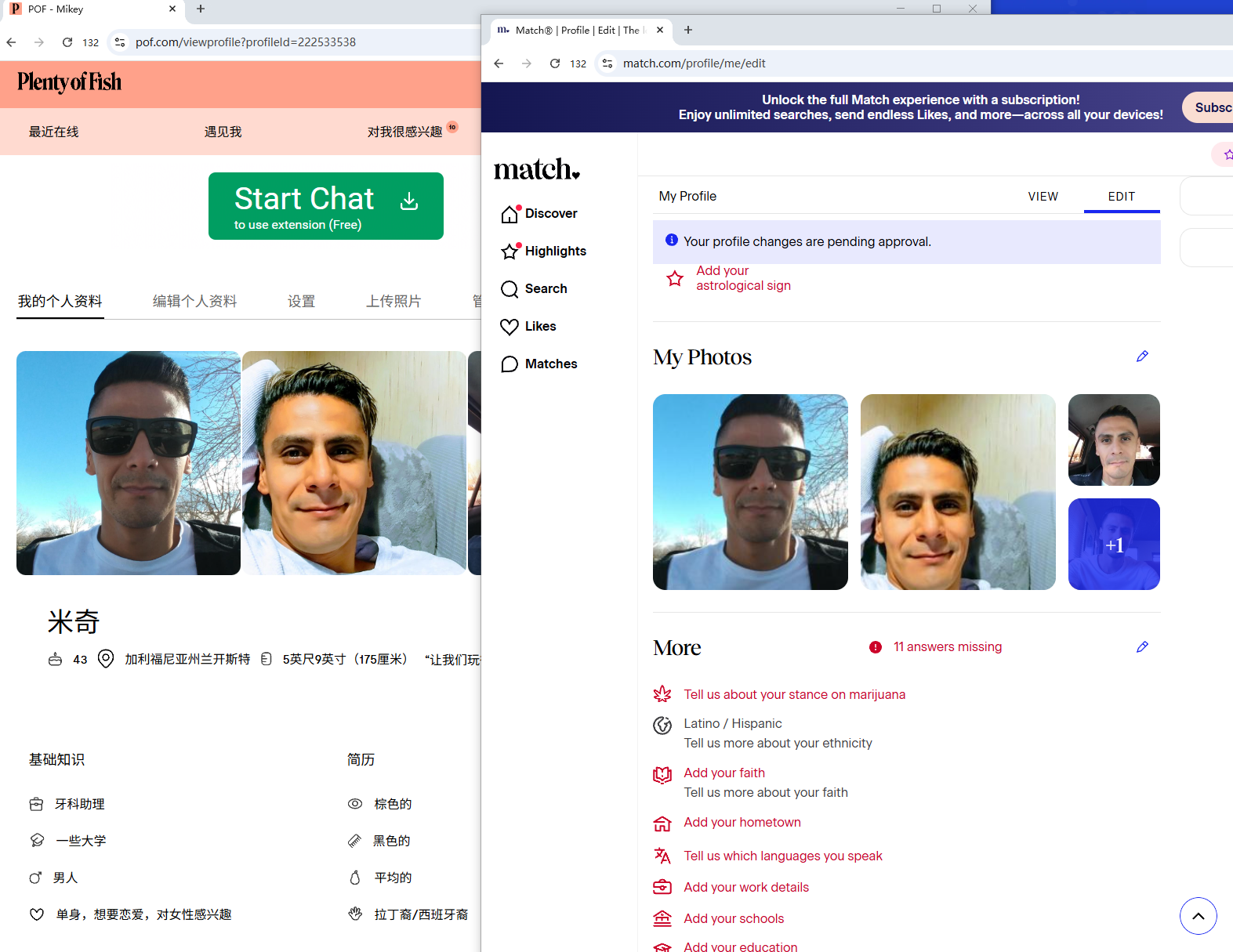
Task: Click Add your astrological sign link
Action: pos(742,278)
